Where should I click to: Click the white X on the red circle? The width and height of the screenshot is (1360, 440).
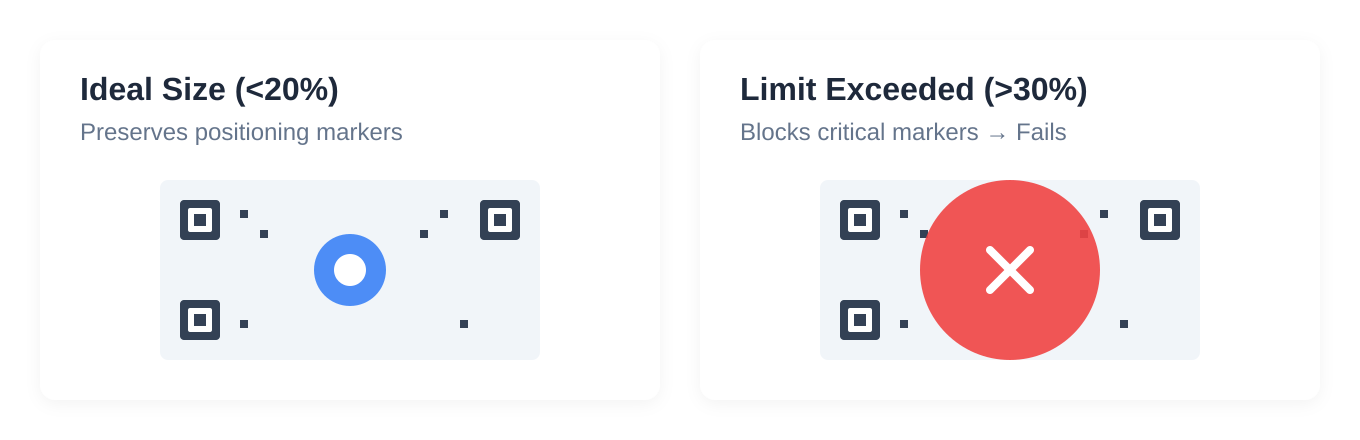coord(1010,270)
